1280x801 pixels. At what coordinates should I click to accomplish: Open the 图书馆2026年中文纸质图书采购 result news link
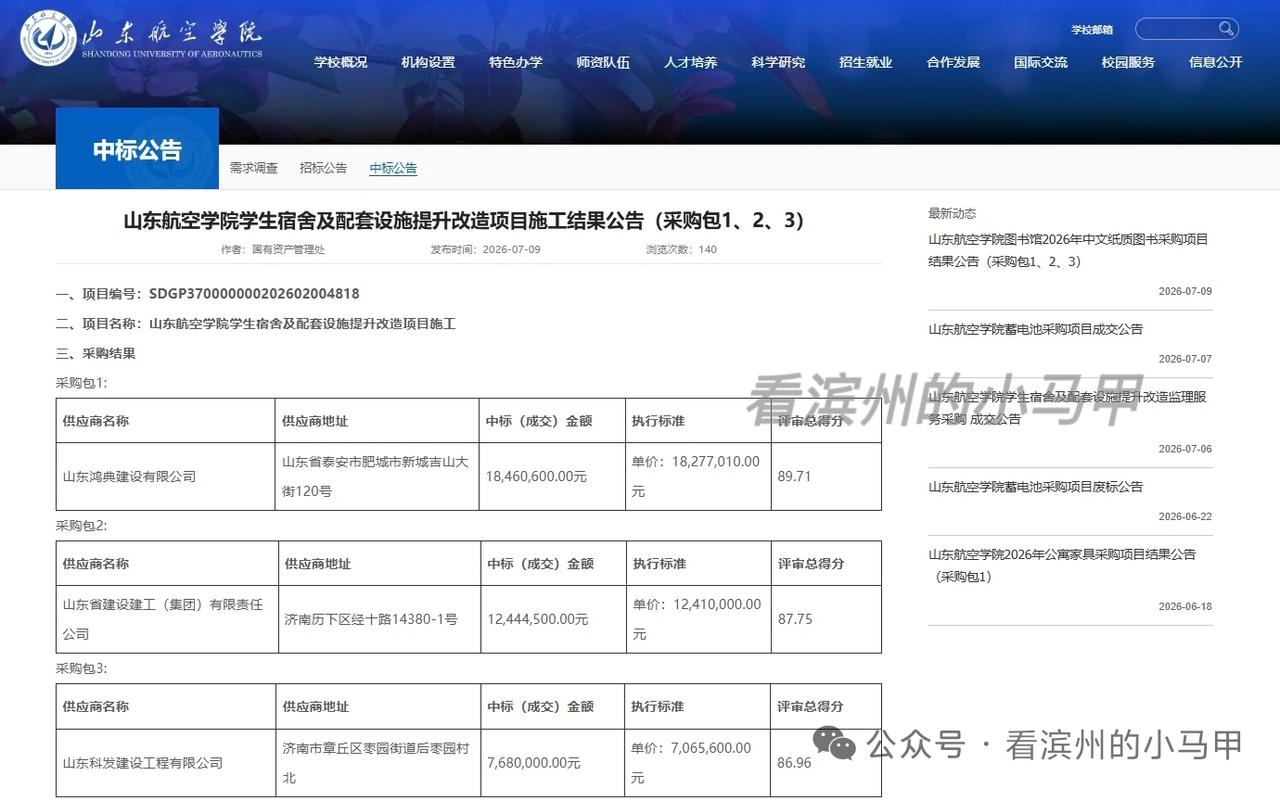(x=1068, y=250)
